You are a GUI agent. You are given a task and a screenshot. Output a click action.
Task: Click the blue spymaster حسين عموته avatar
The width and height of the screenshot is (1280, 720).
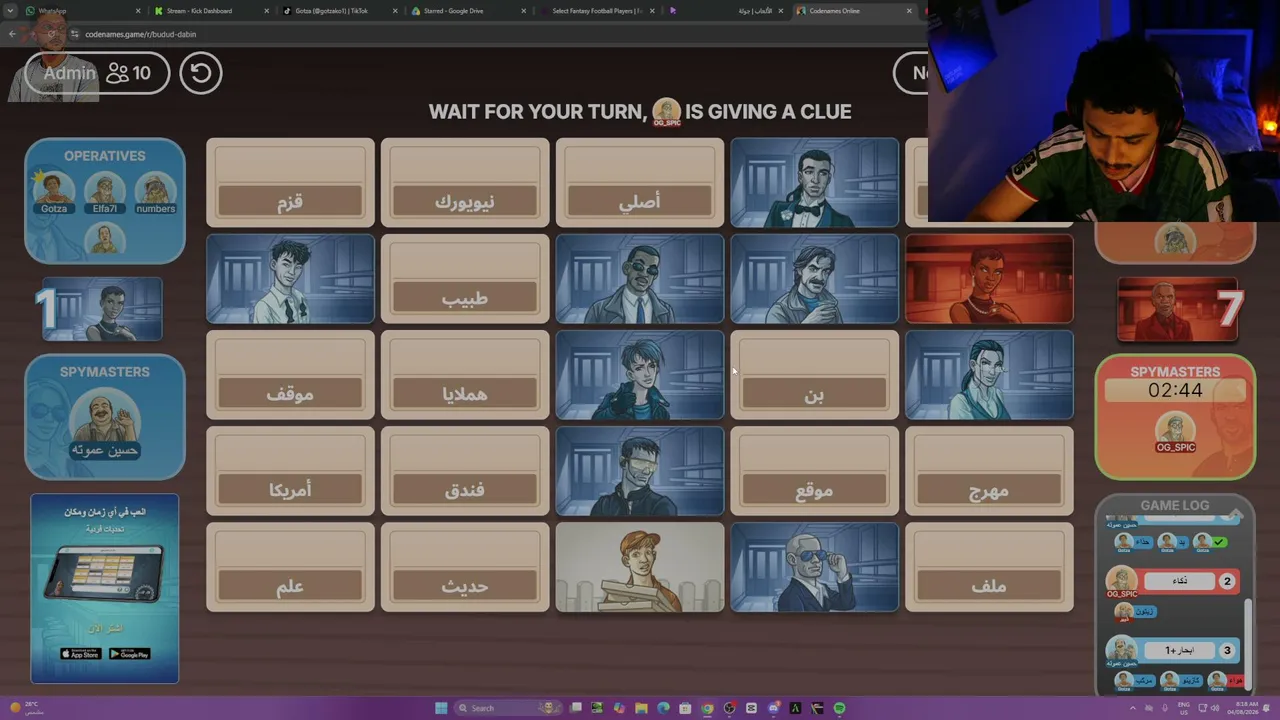[104, 425]
